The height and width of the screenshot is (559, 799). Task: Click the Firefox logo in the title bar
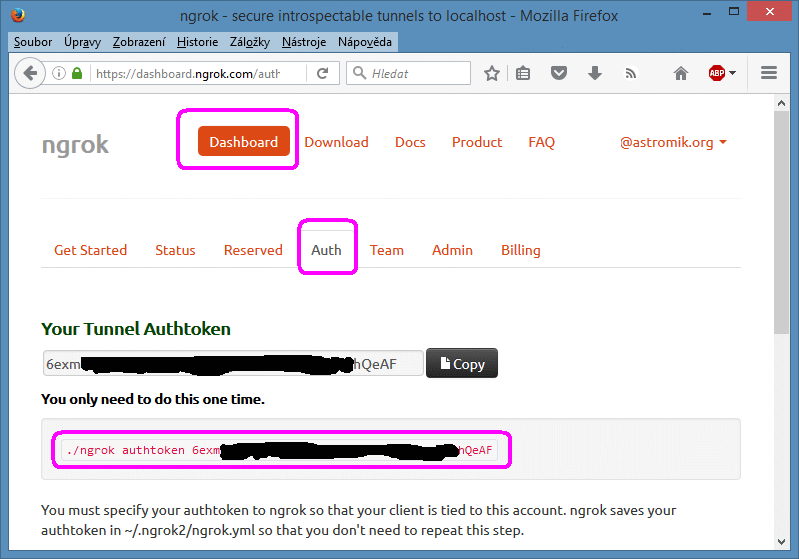(x=18, y=15)
